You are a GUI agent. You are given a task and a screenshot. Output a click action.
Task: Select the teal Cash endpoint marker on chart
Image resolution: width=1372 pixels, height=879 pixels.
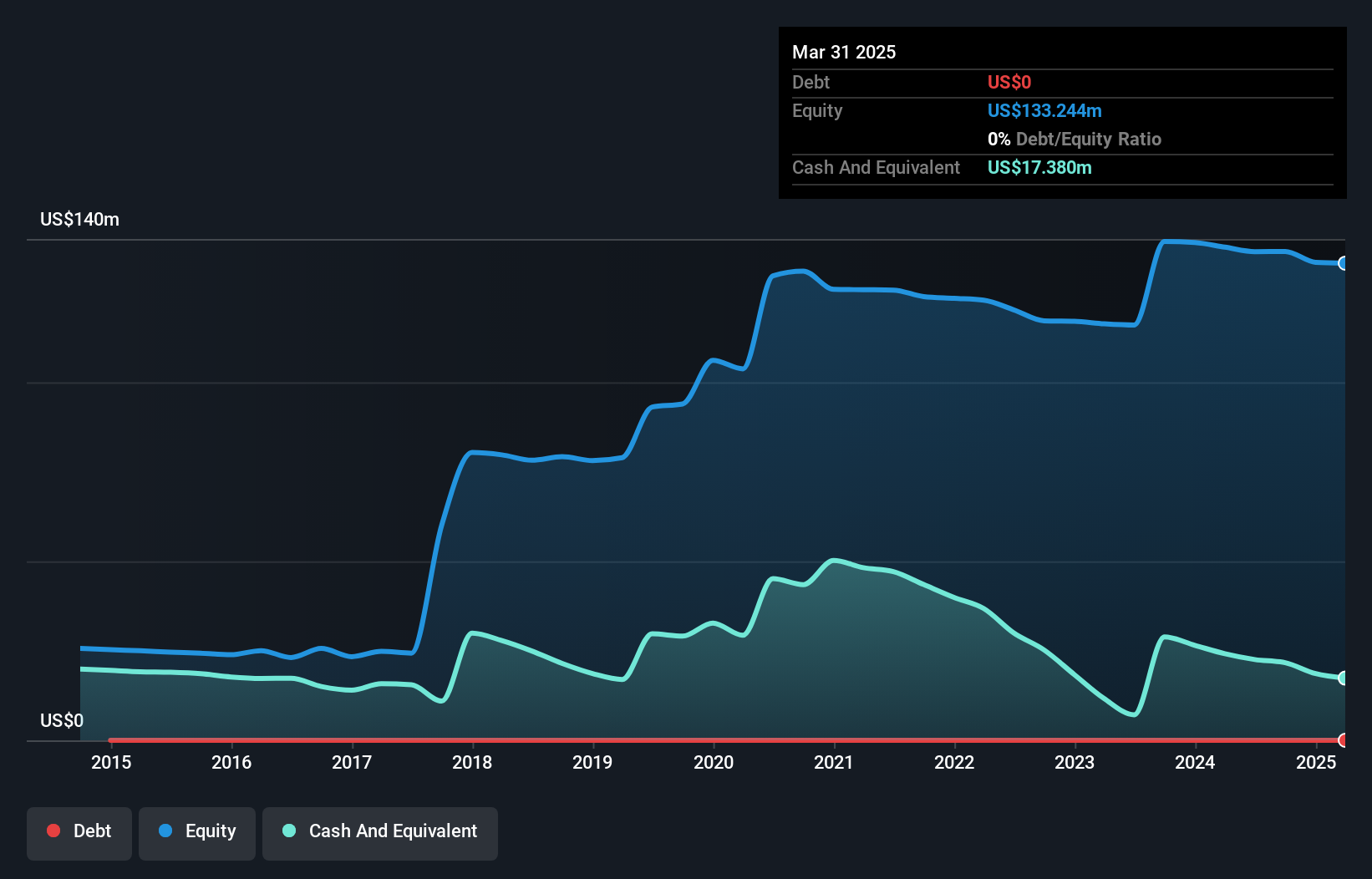click(x=1344, y=678)
